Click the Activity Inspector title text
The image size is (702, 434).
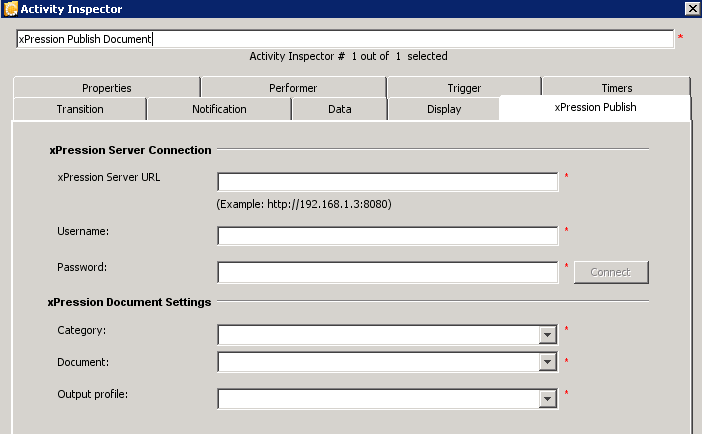click(x=71, y=9)
